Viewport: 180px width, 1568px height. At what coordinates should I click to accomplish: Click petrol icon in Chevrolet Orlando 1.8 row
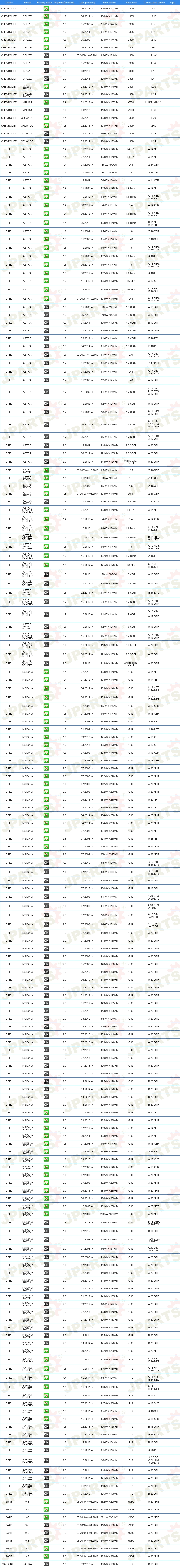coord(46,125)
